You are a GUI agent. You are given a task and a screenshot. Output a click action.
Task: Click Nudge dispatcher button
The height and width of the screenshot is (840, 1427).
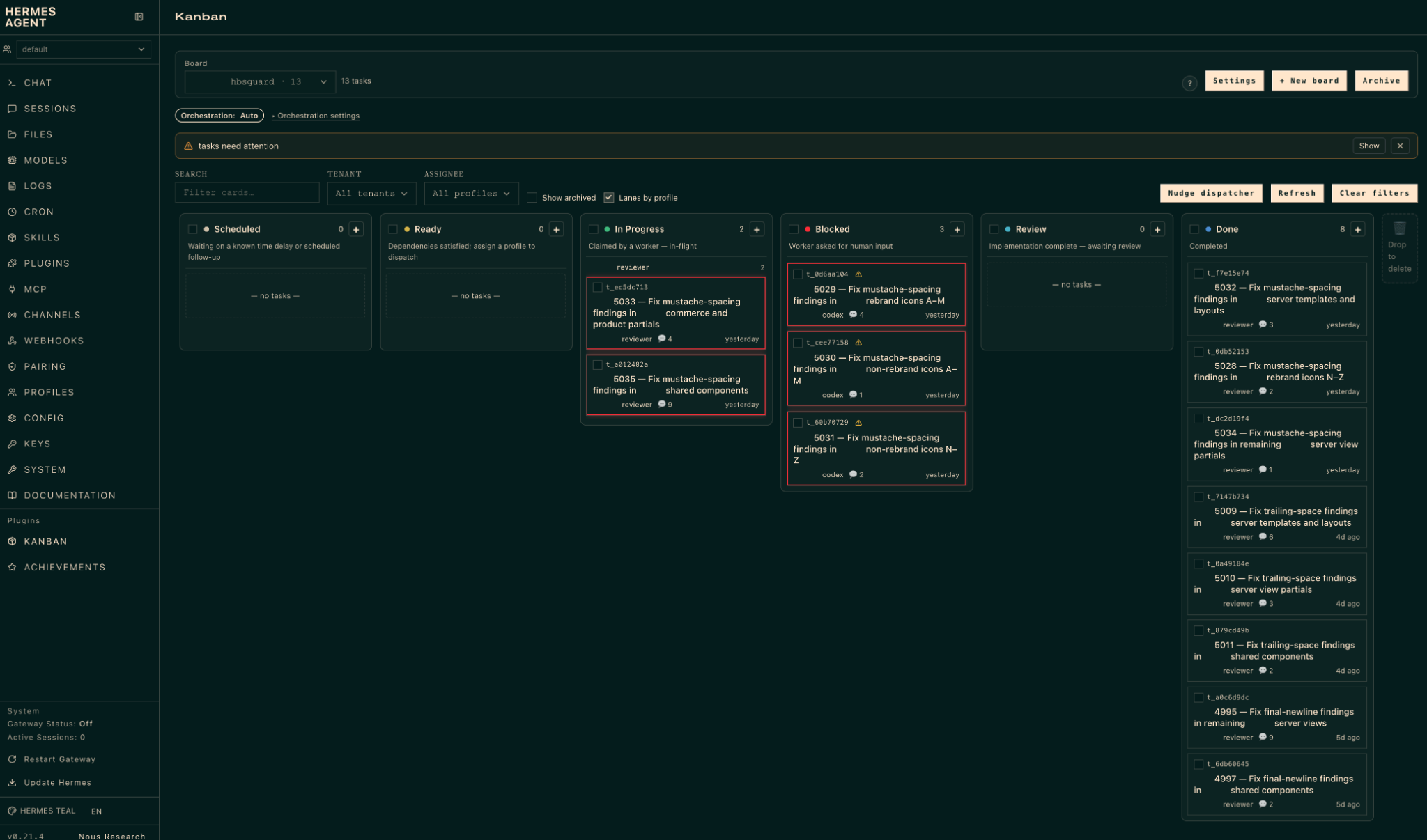click(1211, 194)
